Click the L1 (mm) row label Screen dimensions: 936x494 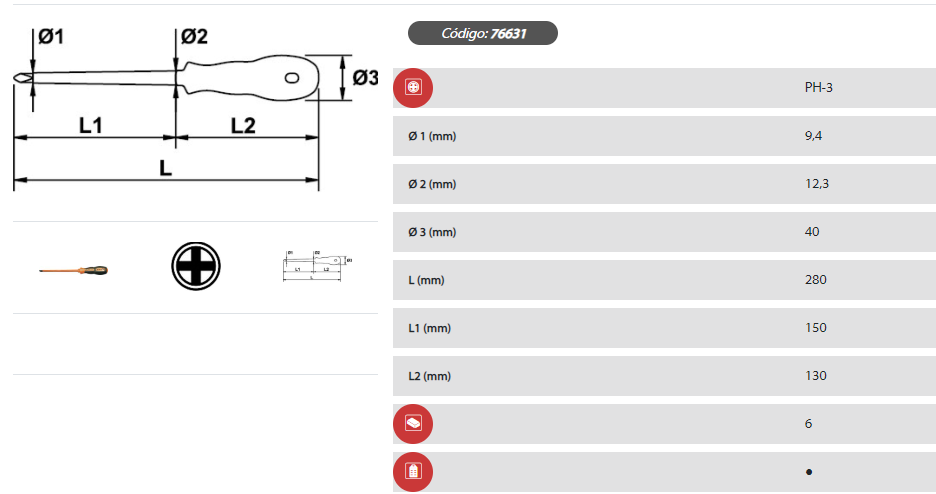tap(429, 328)
